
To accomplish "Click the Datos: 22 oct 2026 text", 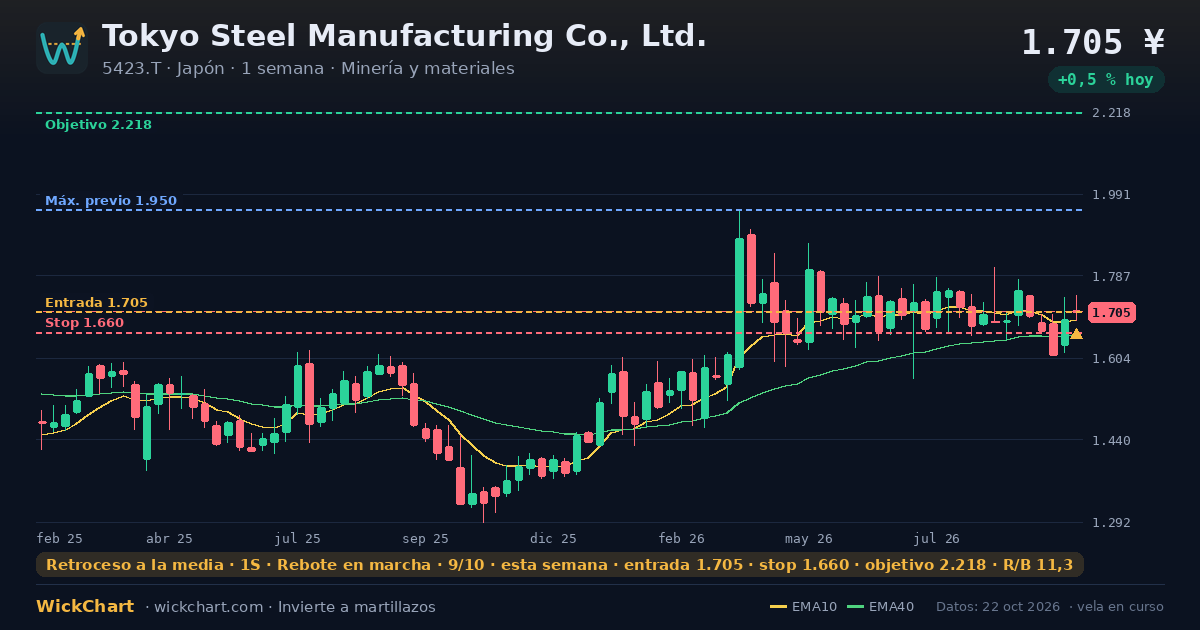I will (999, 607).
